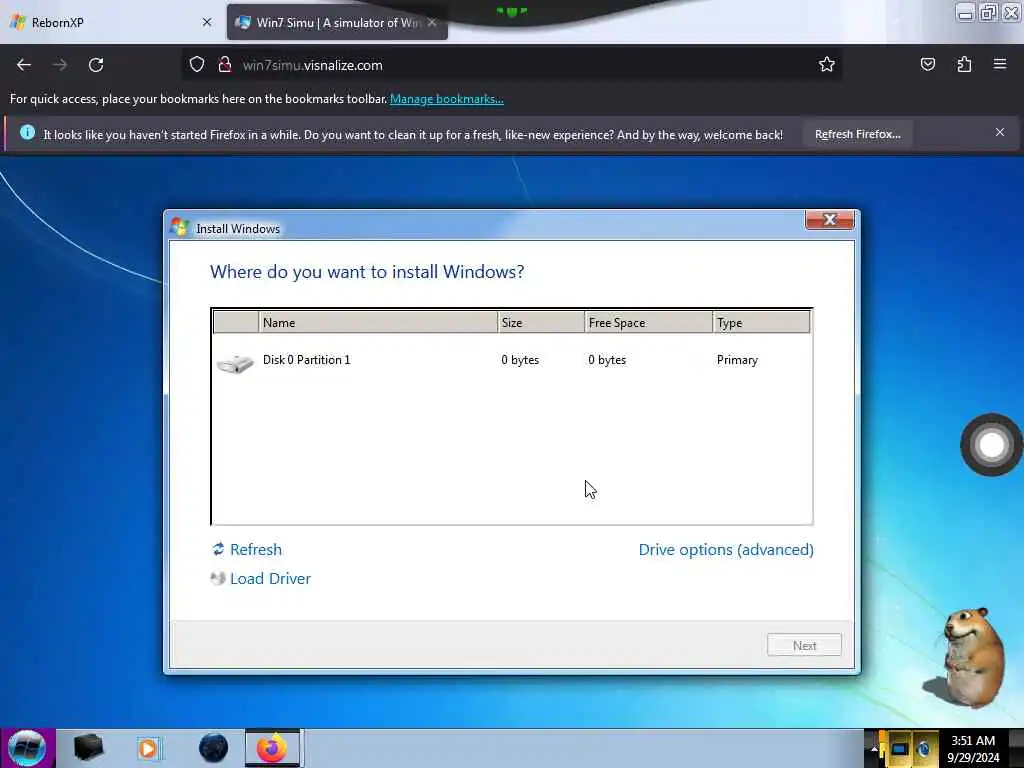This screenshot has height=768, width=1024.
Task: Click the "Primary" type cell
Action: click(737, 360)
